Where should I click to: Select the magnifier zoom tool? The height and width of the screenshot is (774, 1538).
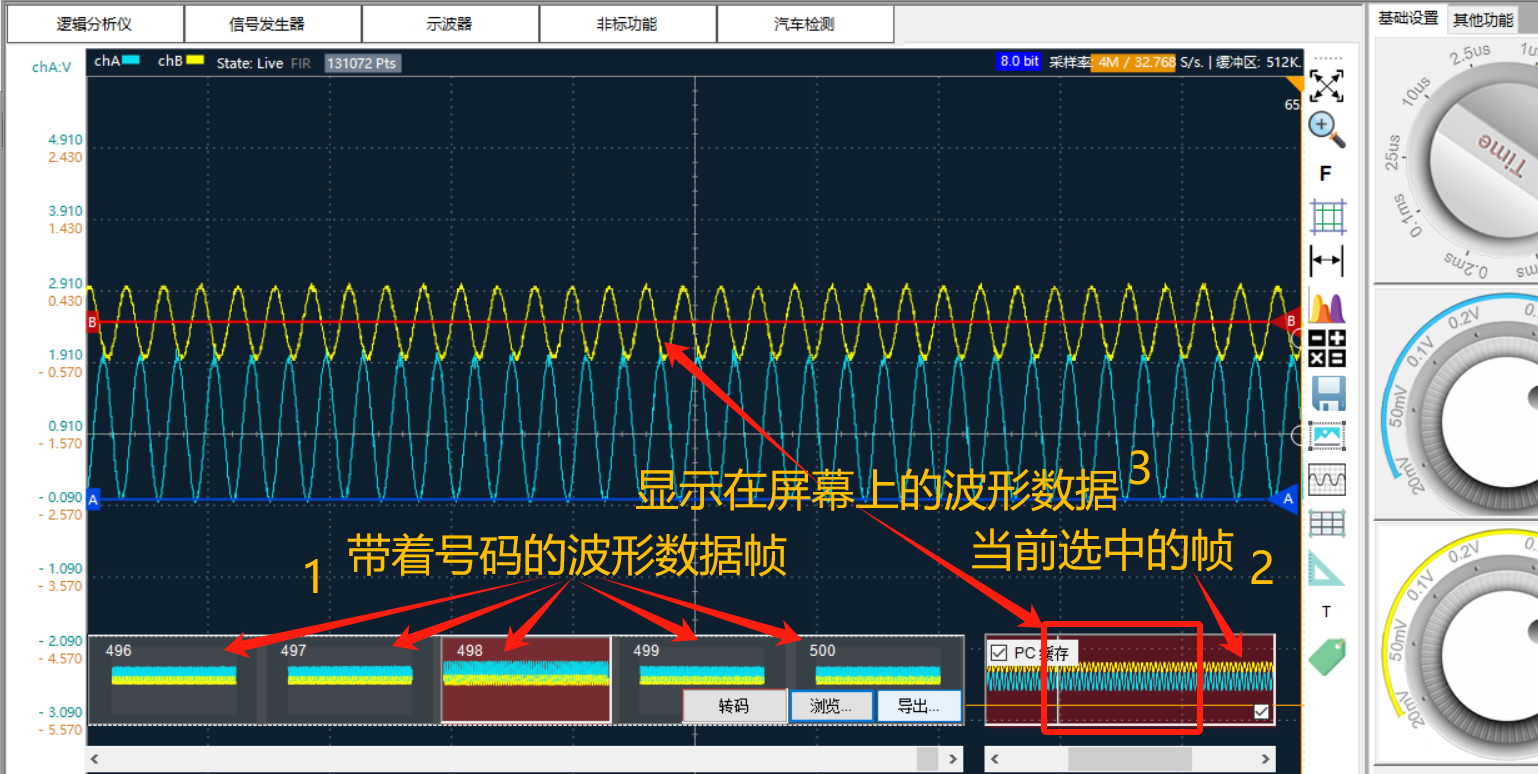coord(1326,130)
